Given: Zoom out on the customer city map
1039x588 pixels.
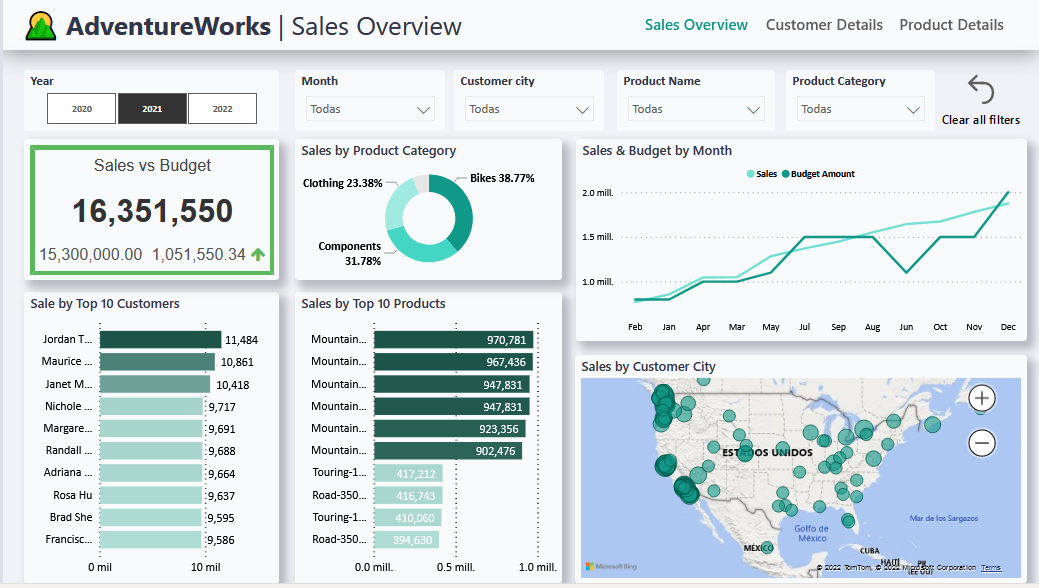Looking at the screenshot, I should 981,442.
